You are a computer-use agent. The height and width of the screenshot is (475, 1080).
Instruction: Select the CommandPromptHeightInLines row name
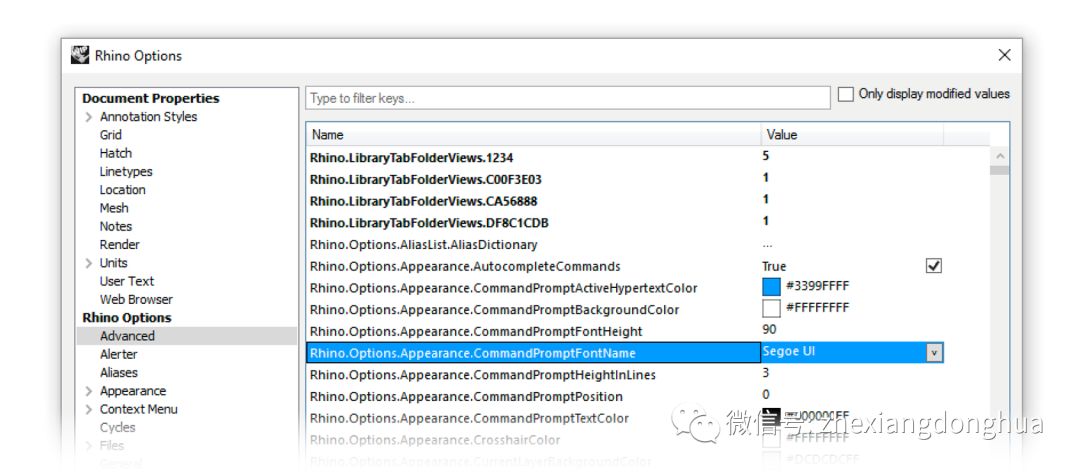(x=483, y=375)
